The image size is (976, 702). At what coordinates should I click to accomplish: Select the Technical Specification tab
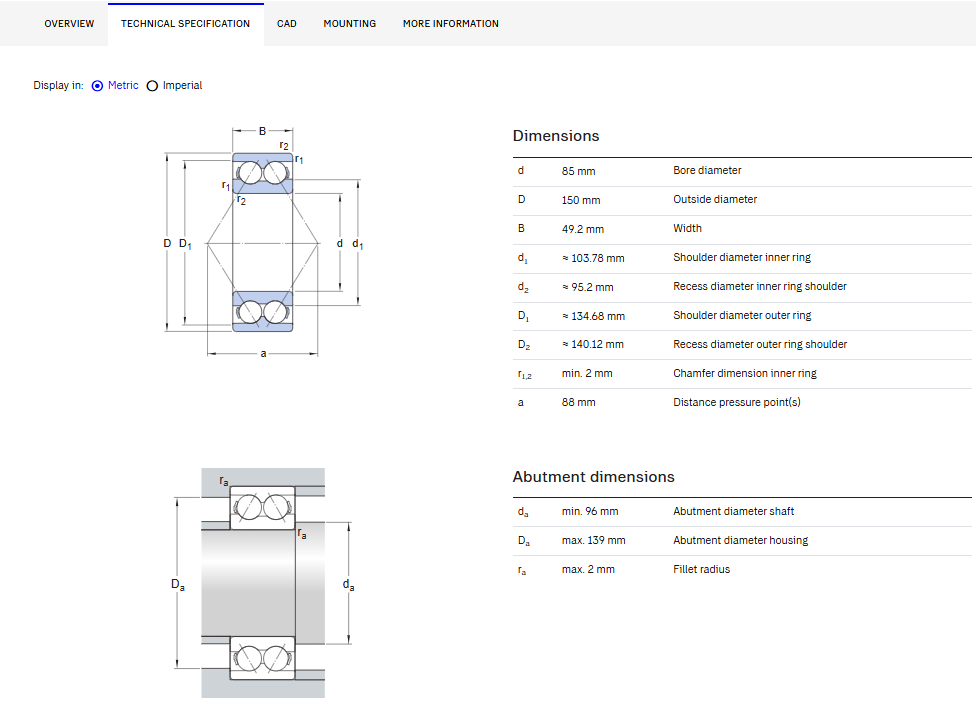(185, 24)
